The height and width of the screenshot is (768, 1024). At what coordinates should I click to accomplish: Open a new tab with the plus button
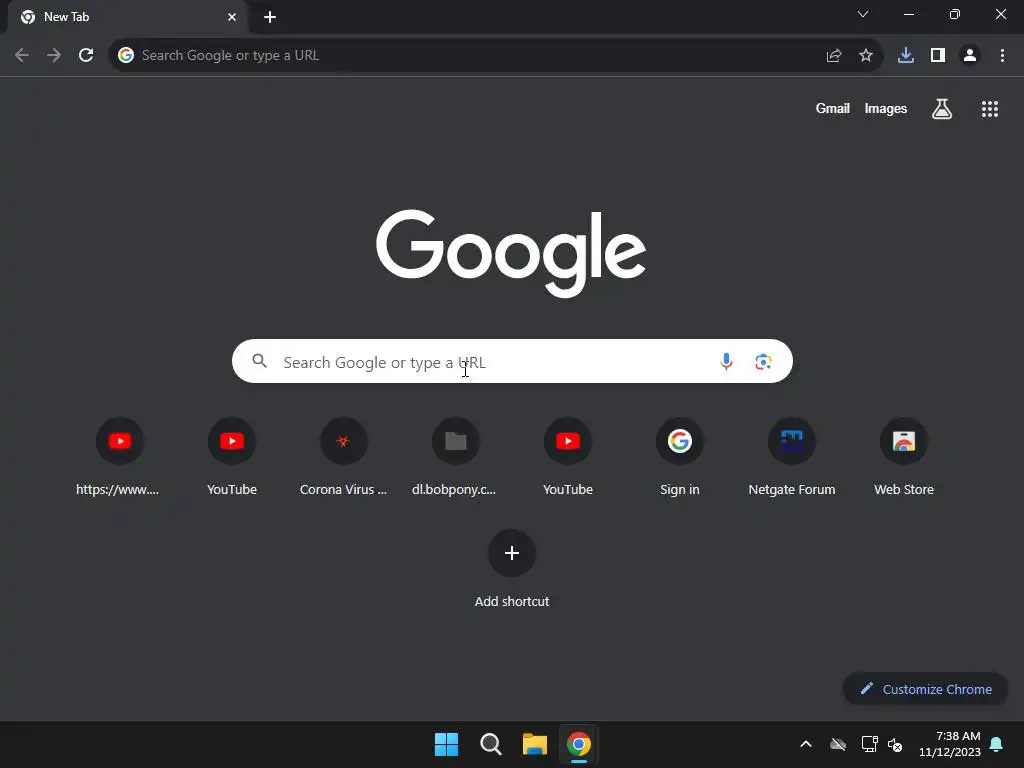[x=270, y=17]
